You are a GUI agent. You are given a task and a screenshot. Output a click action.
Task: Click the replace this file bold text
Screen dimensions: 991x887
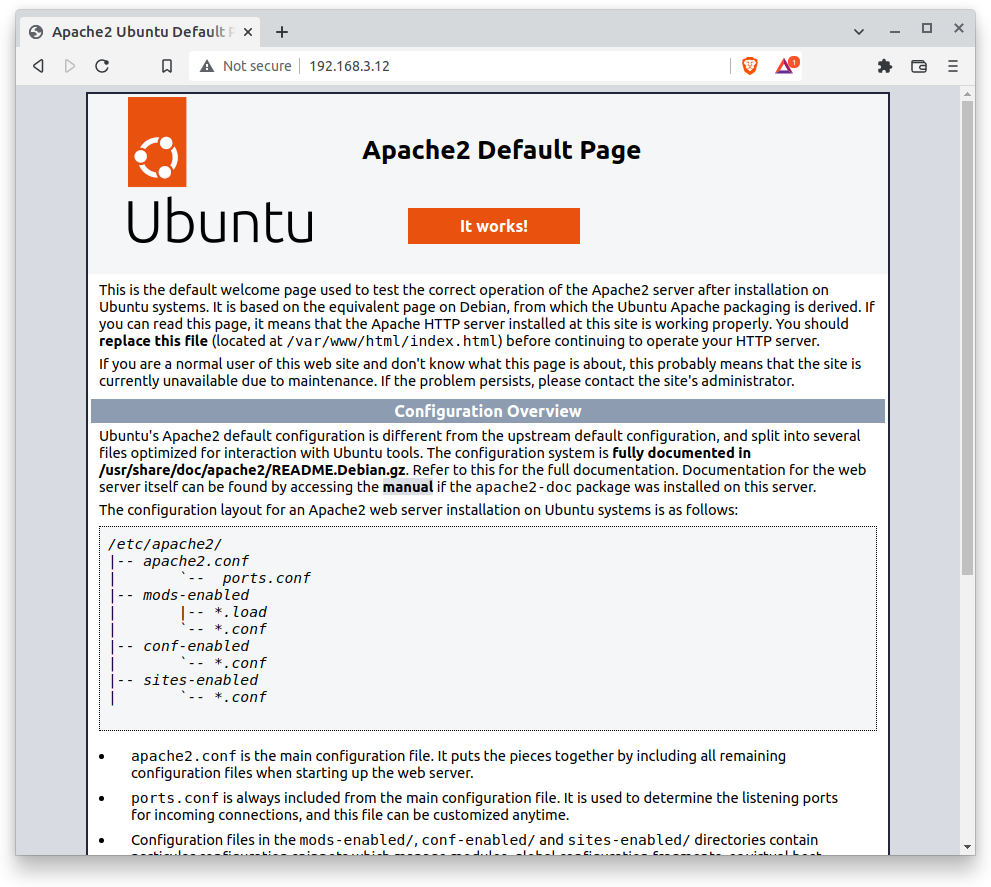tap(153, 341)
